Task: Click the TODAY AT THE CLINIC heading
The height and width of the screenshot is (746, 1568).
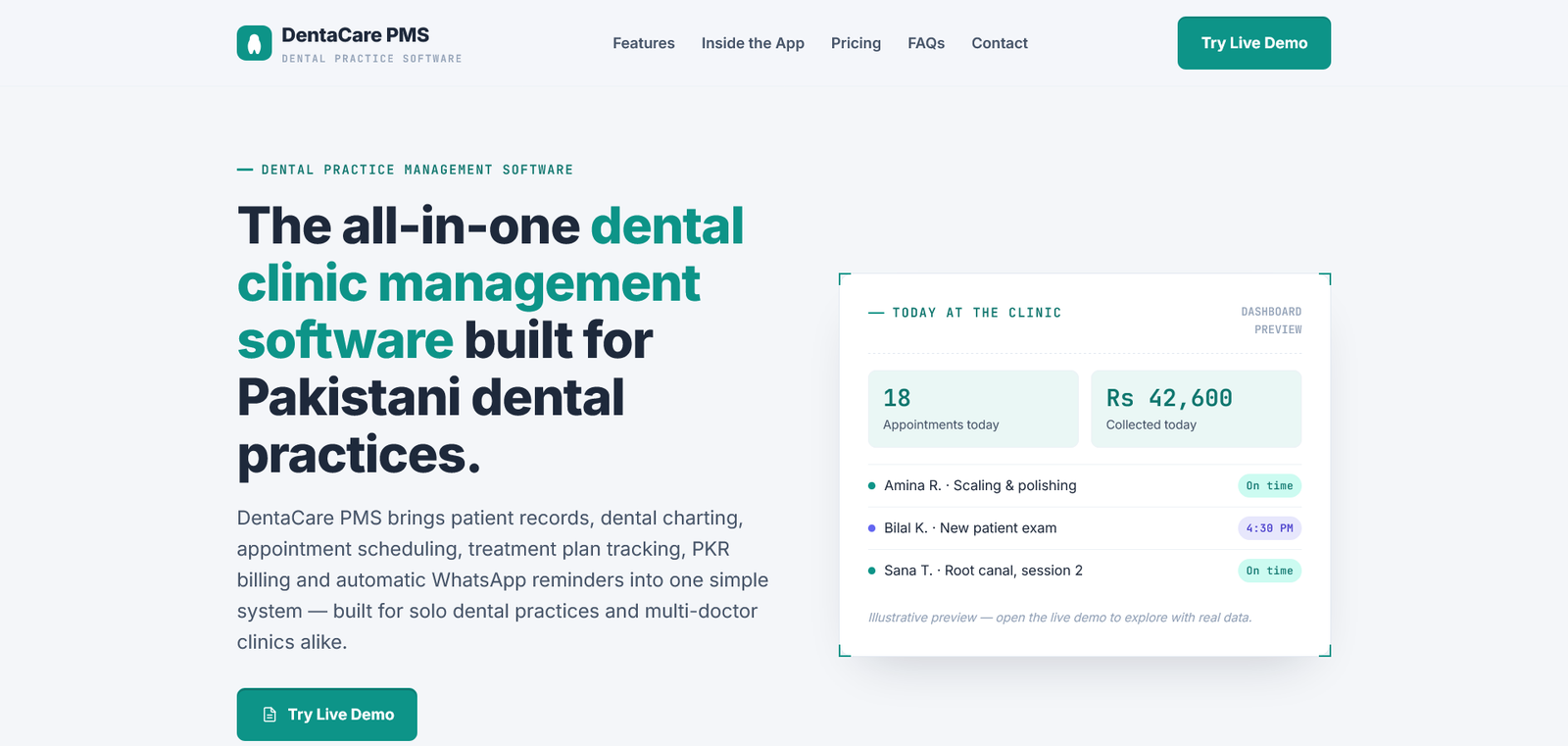Action: pos(976,313)
